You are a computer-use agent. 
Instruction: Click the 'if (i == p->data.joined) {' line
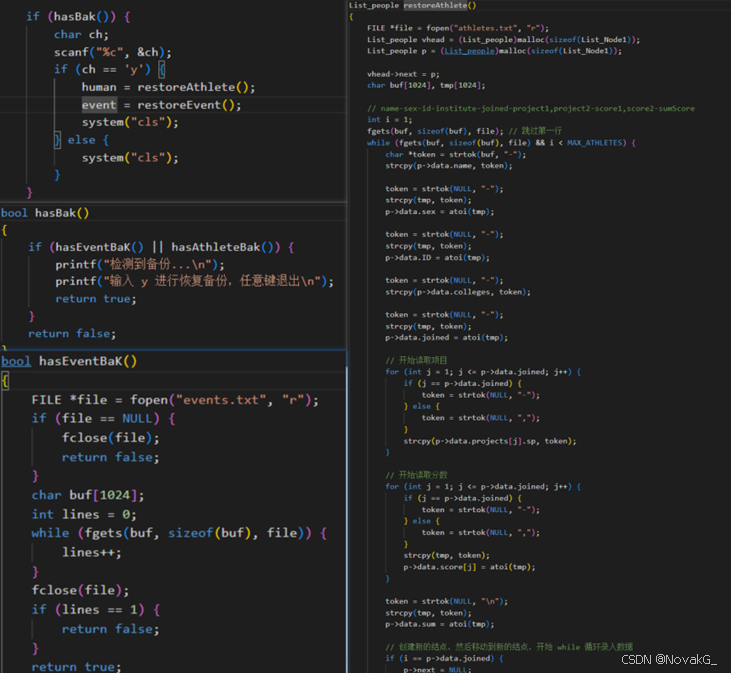[444, 658]
